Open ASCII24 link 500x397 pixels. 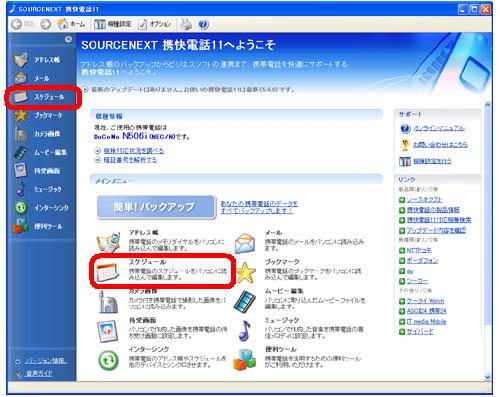pyautogui.click(x=426, y=311)
